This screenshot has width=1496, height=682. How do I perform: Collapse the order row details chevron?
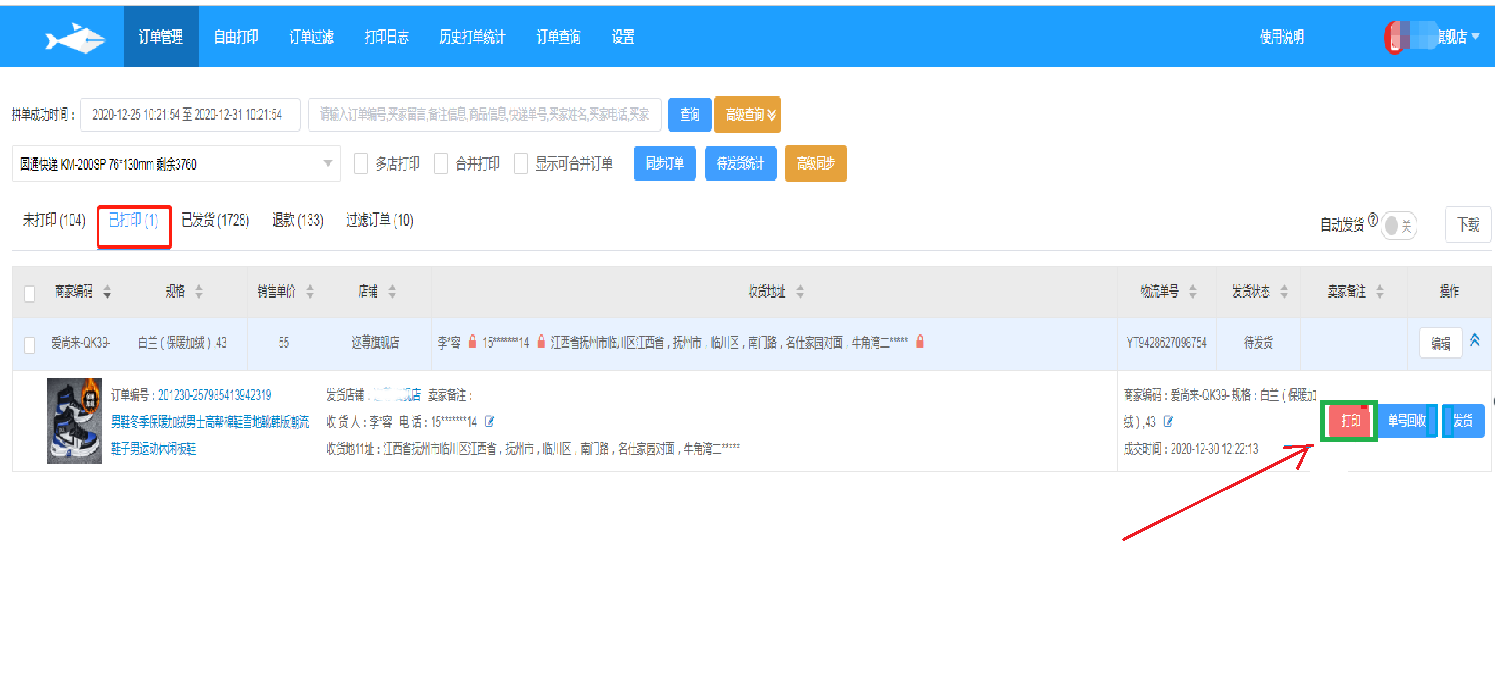tap(1474, 340)
